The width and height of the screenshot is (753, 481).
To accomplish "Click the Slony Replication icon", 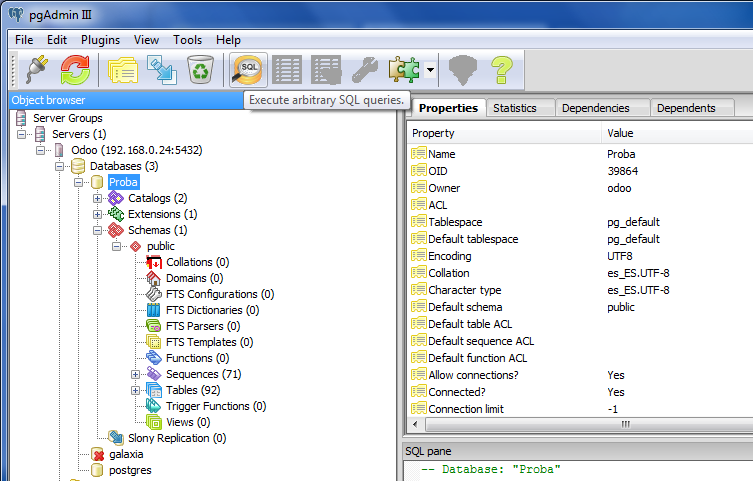I will 116,438.
